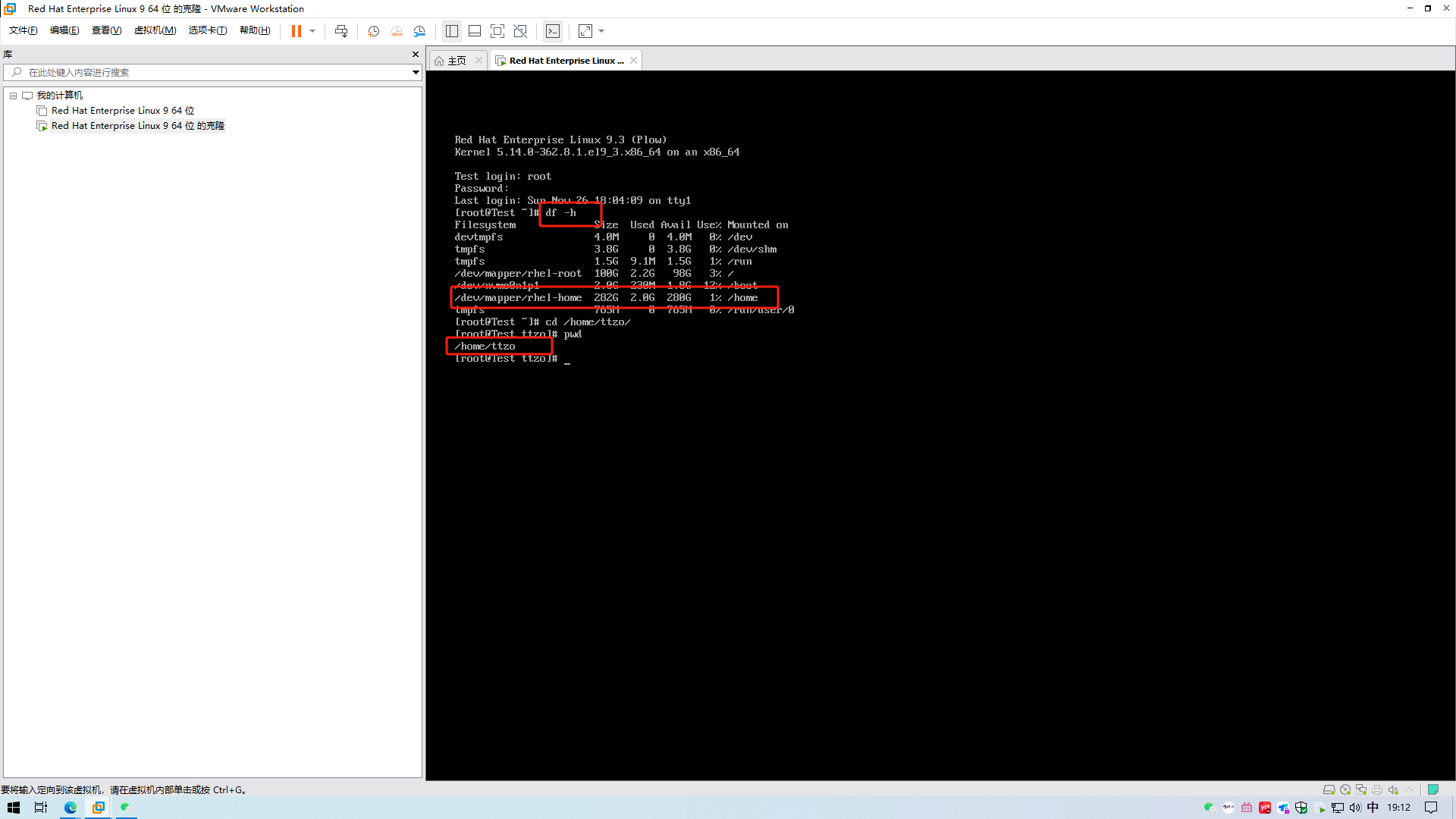This screenshot has width=1456, height=819.
Task: Pause the running virtual machine
Action: click(296, 31)
